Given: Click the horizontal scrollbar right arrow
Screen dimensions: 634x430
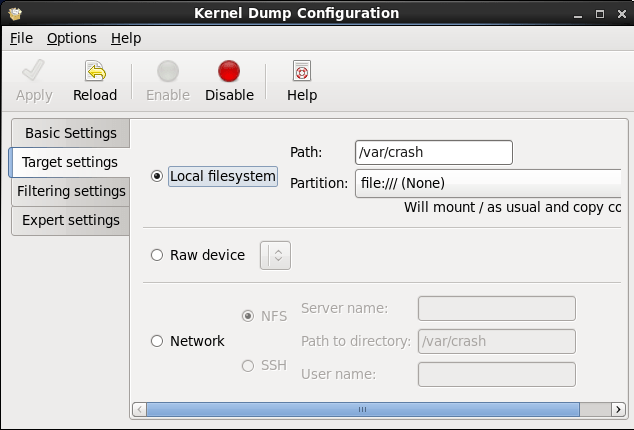Looking at the screenshot, I should (620, 409).
